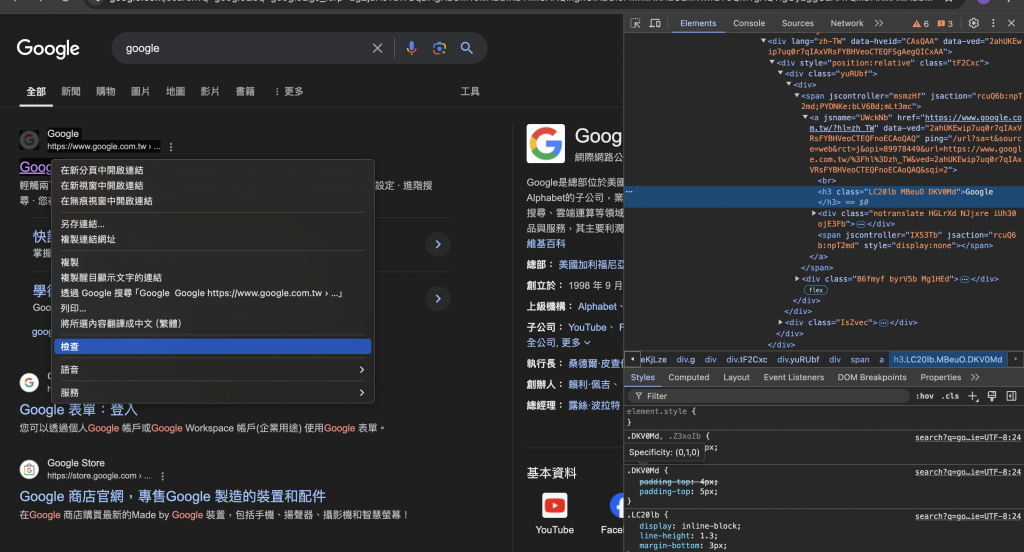Screen dimensions: 1024x552
Task: Show more DevTools panels after Network
Action: point(879,23)
